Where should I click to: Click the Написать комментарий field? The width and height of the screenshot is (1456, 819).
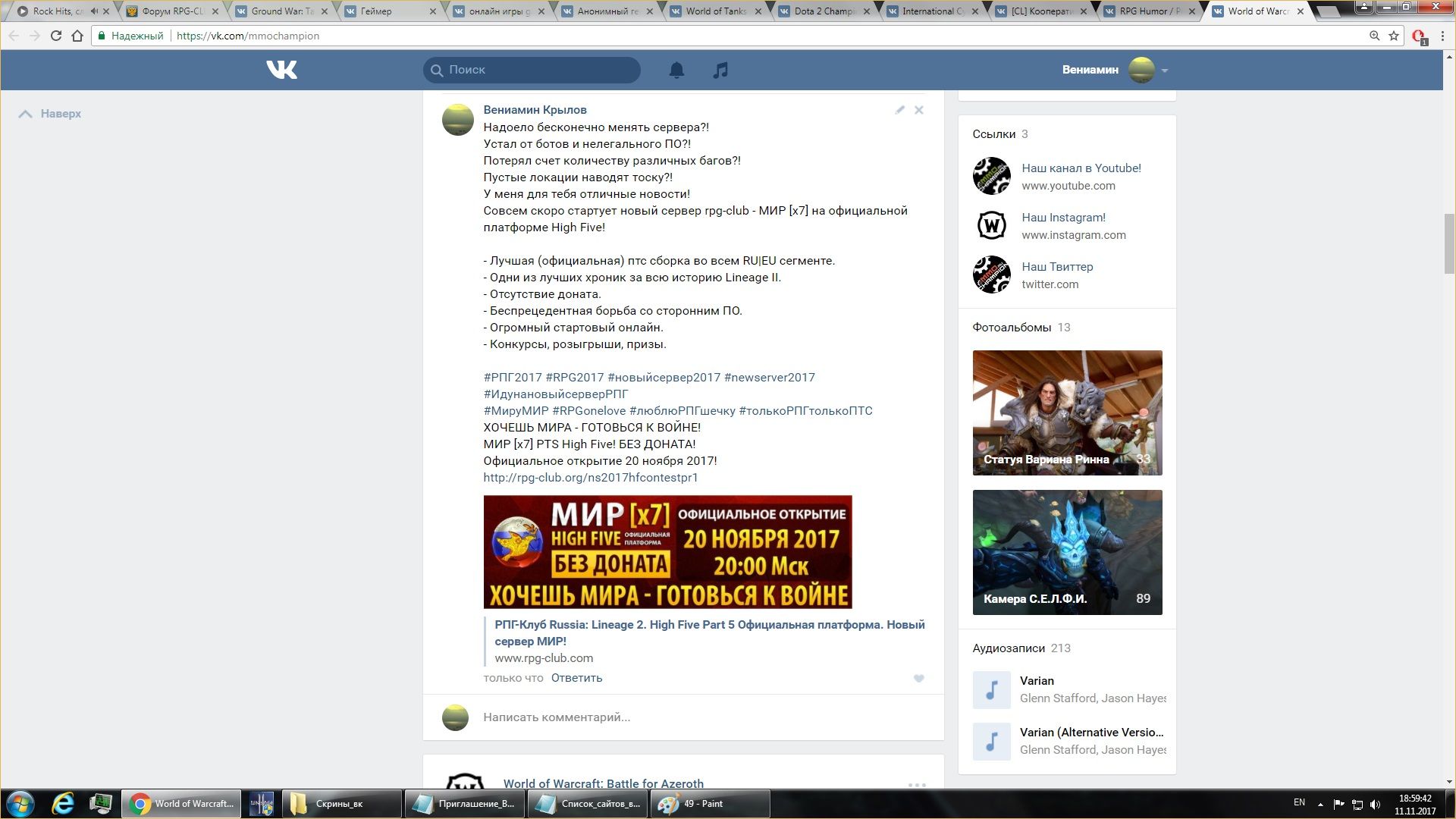(x=557, y=717)
